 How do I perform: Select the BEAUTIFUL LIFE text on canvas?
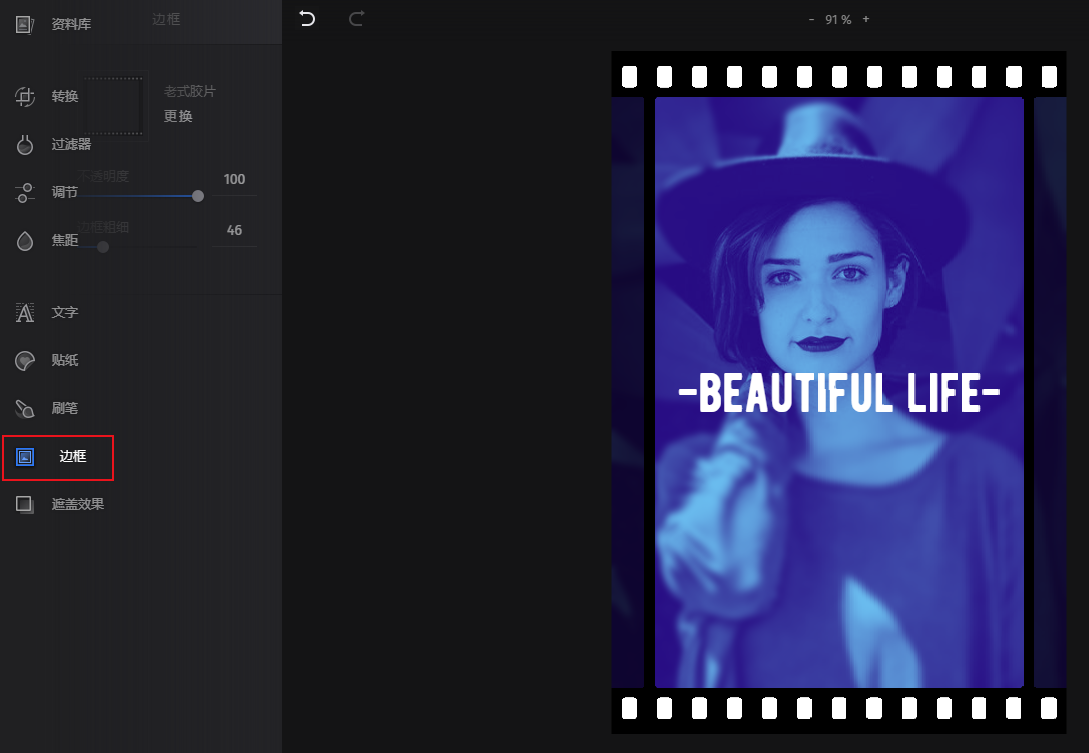pos(839,393)
